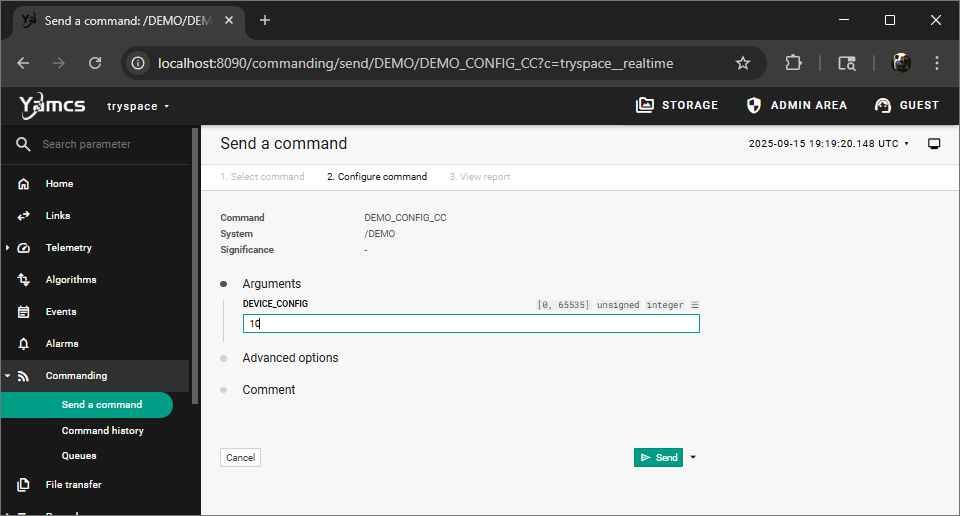Click the sidebar scrollbar

click(195, 266)
